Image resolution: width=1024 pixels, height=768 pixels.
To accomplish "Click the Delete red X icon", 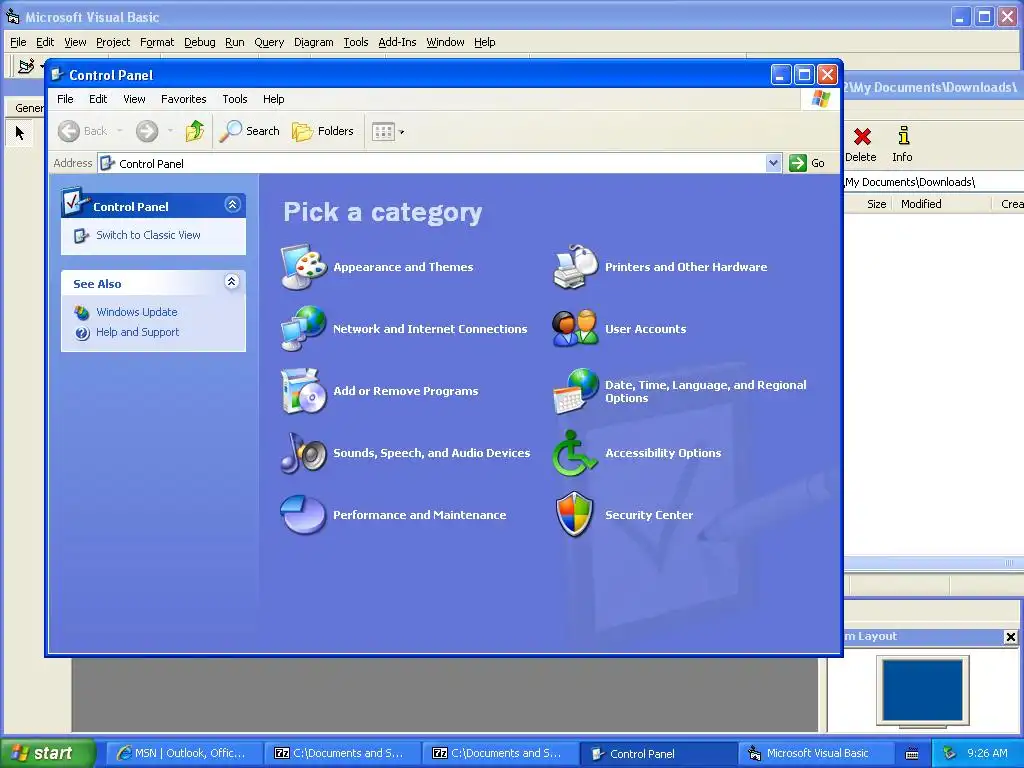I will (862, 136).
